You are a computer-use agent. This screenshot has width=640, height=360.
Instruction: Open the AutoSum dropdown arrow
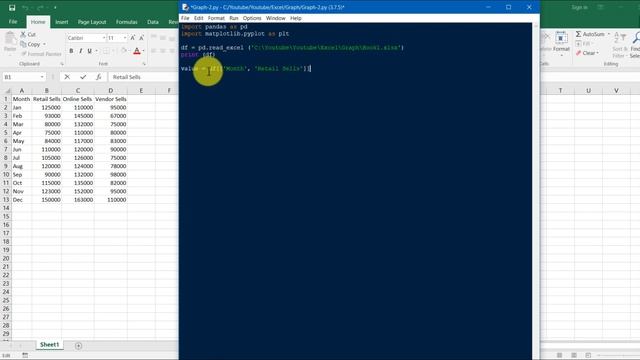coord(609,34)
